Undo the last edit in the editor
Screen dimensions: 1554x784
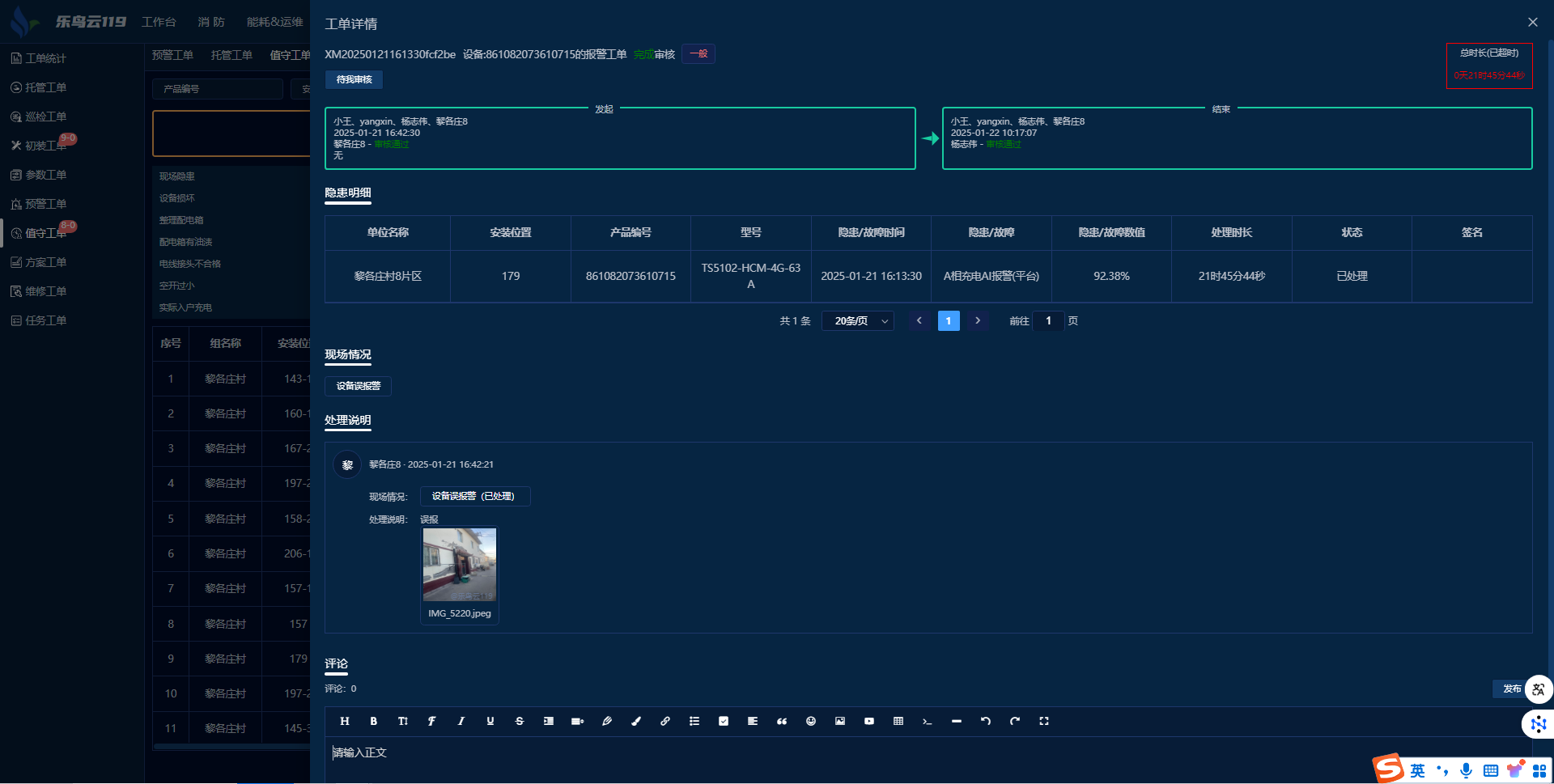tap(985, 721)
